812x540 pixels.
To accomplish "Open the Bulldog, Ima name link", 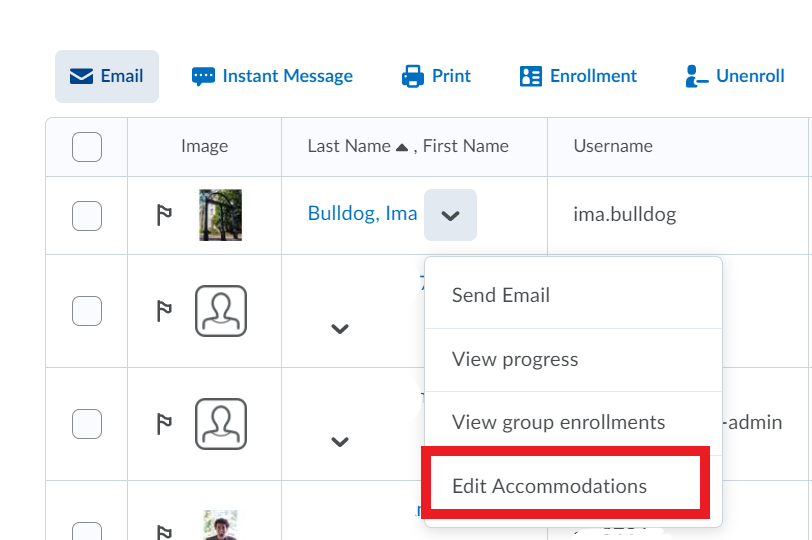I will pos(362,214).
